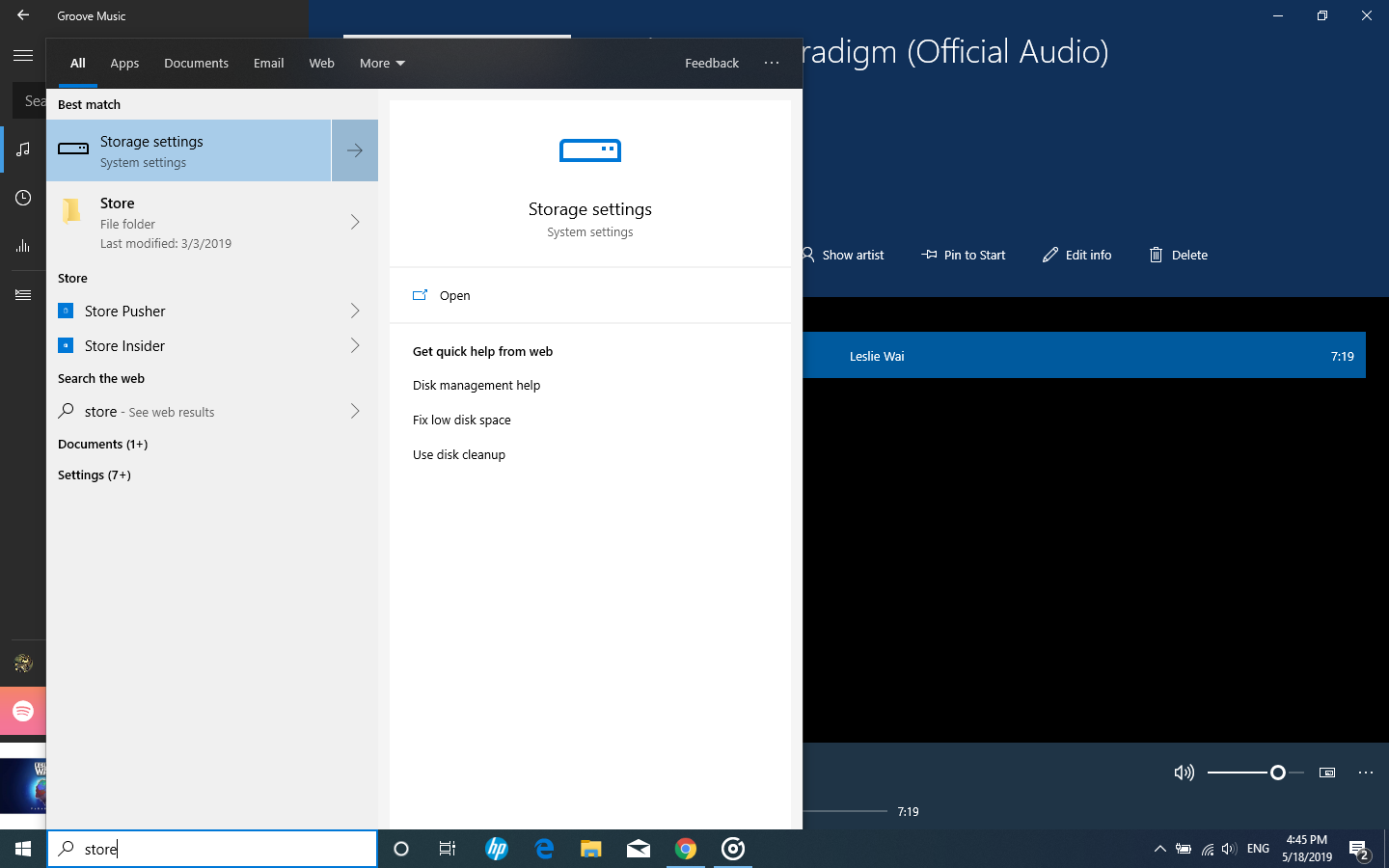Expand Store Insider chevron
This screenshot has width=1389, height=868.
[x=355, y=345]
